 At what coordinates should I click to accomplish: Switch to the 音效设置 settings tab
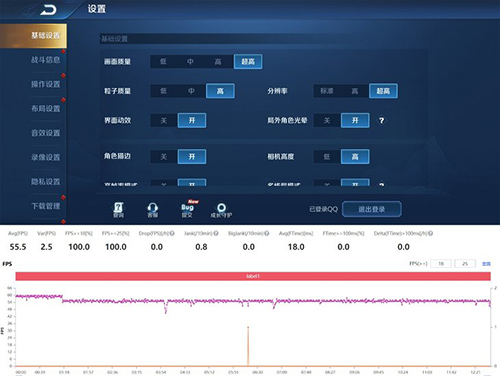point(46,133)
